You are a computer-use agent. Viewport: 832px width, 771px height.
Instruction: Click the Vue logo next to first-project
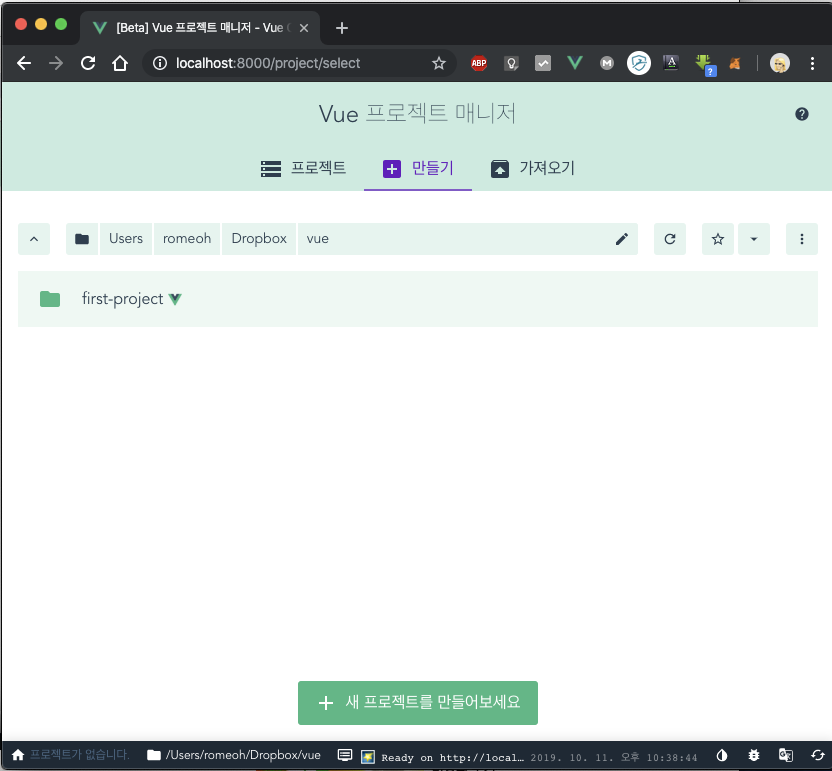175,299
